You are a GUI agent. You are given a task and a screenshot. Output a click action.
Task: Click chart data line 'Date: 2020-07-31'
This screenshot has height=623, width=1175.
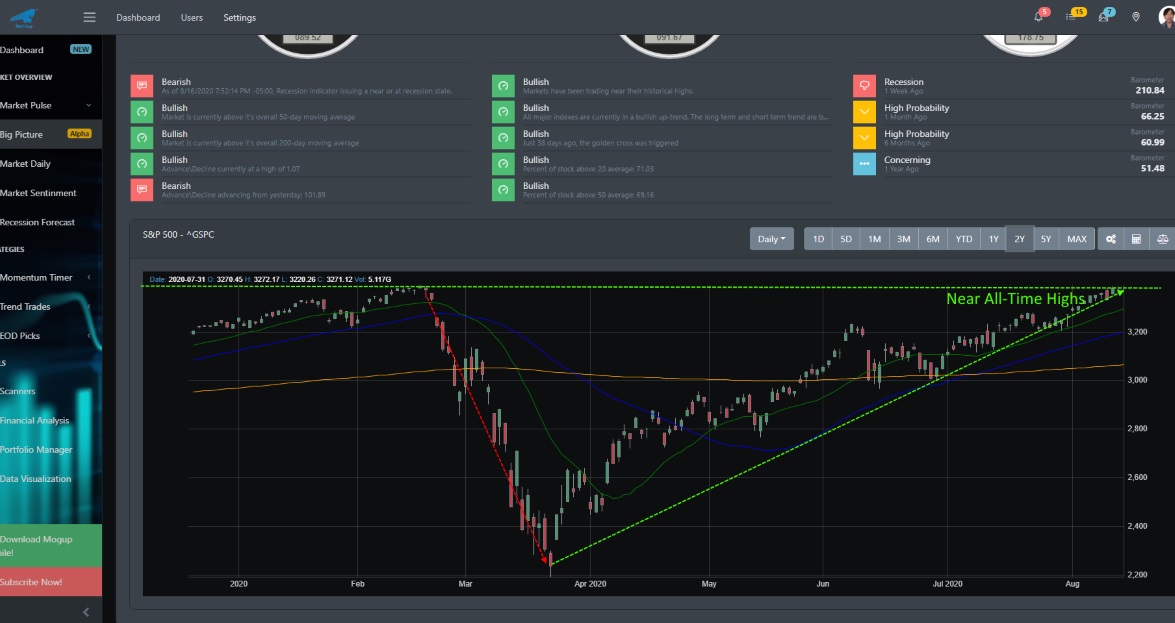point(271,280)
